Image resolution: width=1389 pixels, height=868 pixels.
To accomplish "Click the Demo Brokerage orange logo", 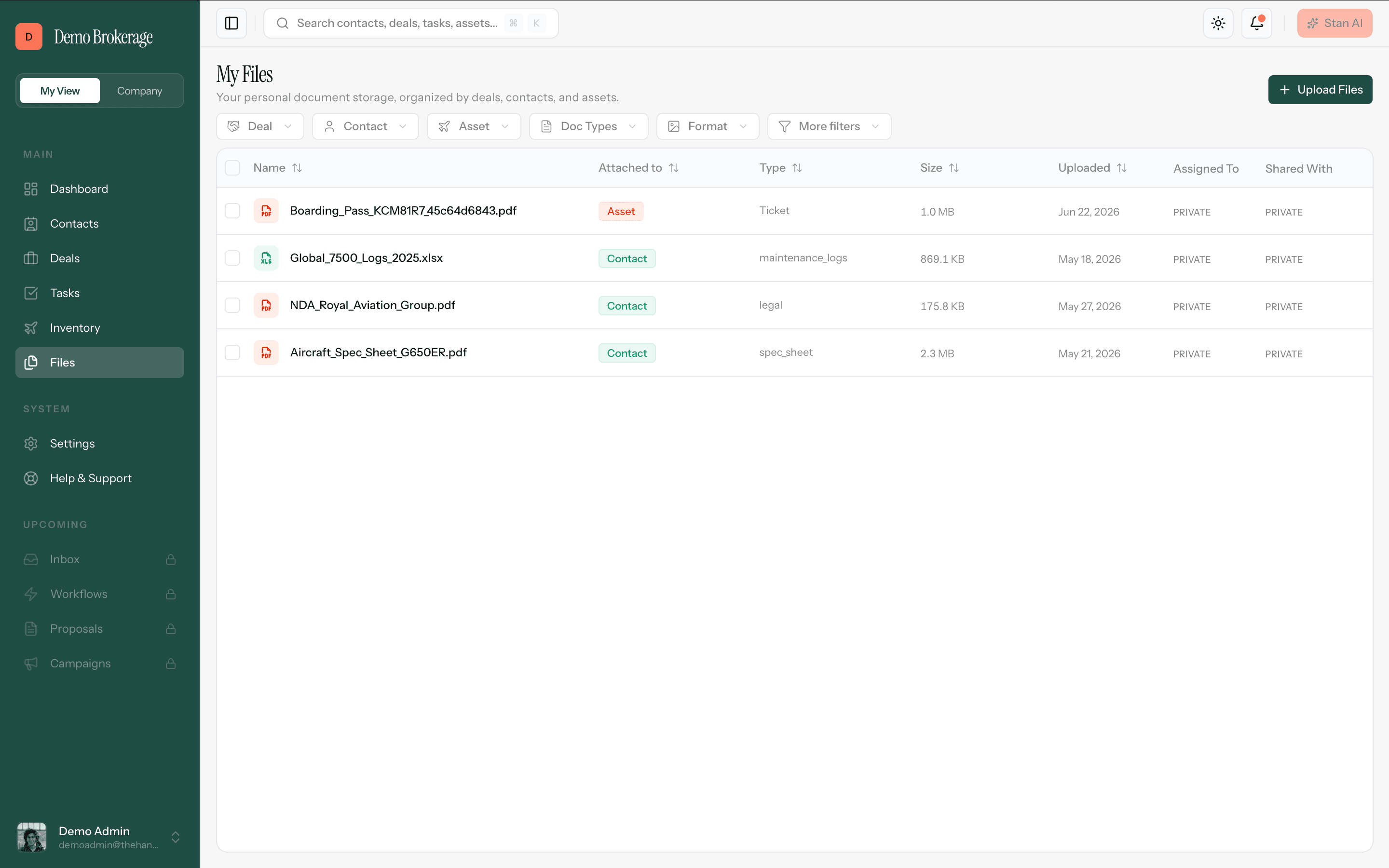I will pos(29,37).
